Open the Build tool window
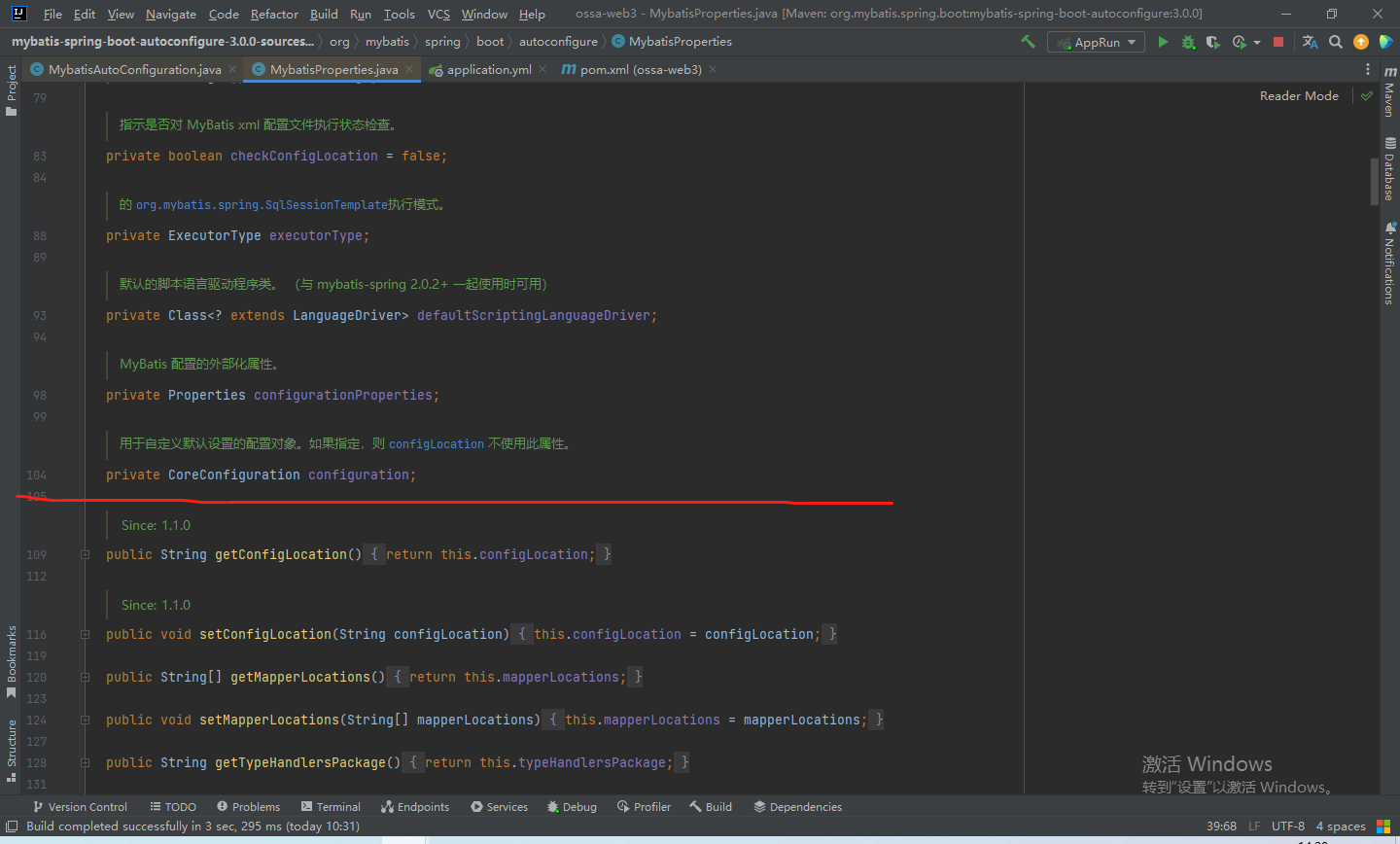This screenshot has width=1400, height=844. coord(711,807)
